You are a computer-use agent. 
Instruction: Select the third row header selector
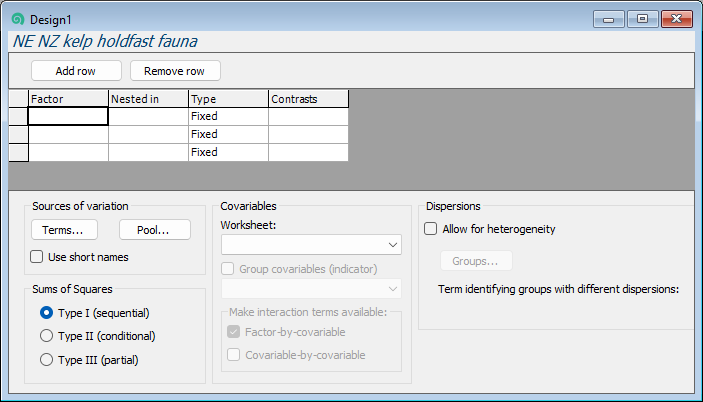coord(18,152)
